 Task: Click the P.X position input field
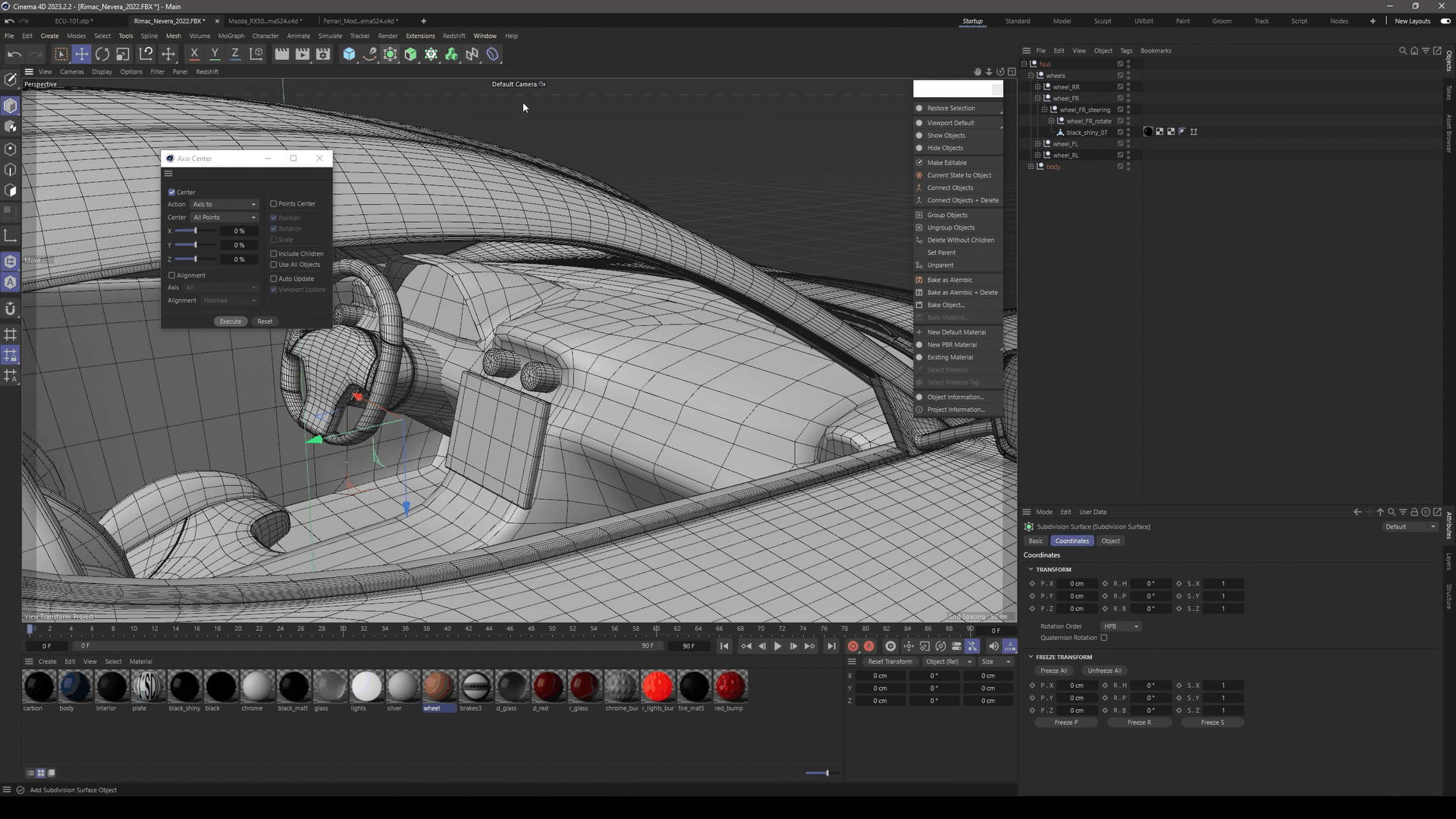1077,584
